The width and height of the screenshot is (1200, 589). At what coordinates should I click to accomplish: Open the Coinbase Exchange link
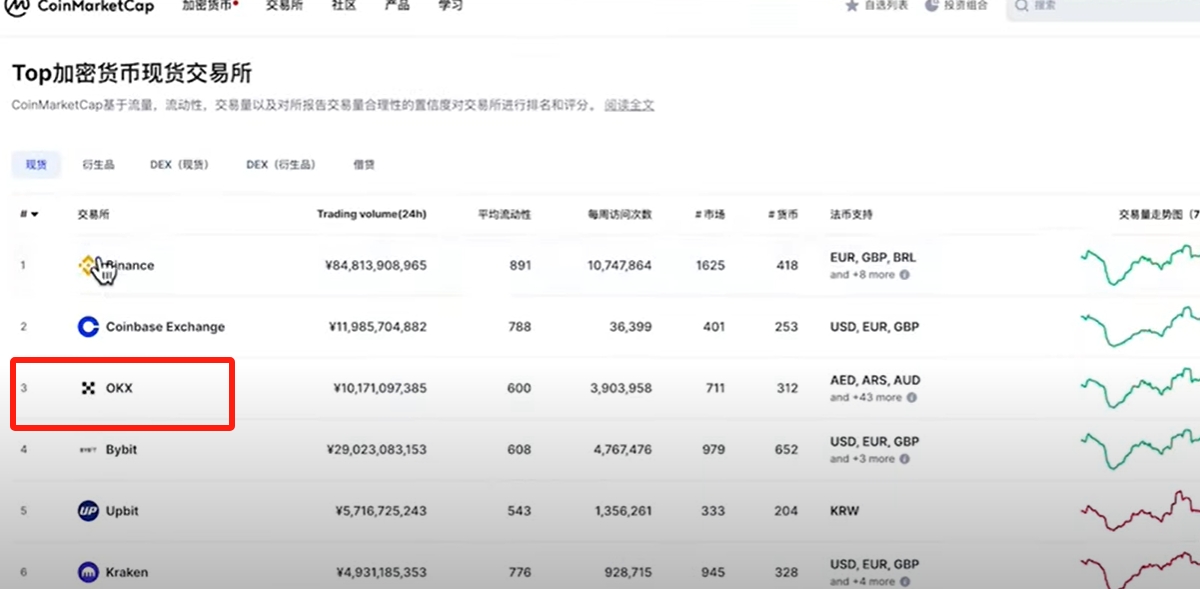(165, 327)
